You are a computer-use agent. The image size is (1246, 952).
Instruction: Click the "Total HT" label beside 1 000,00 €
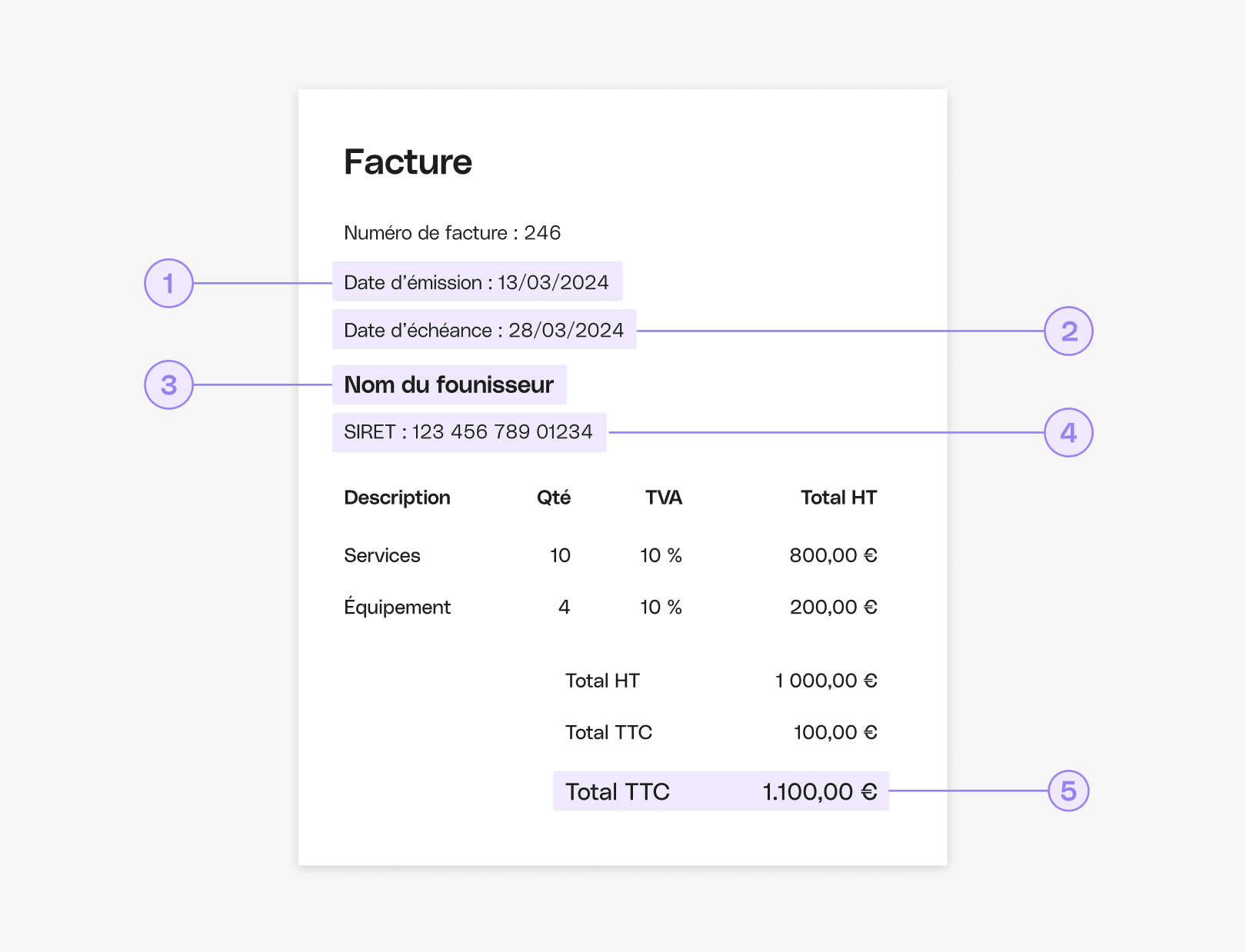602,681
